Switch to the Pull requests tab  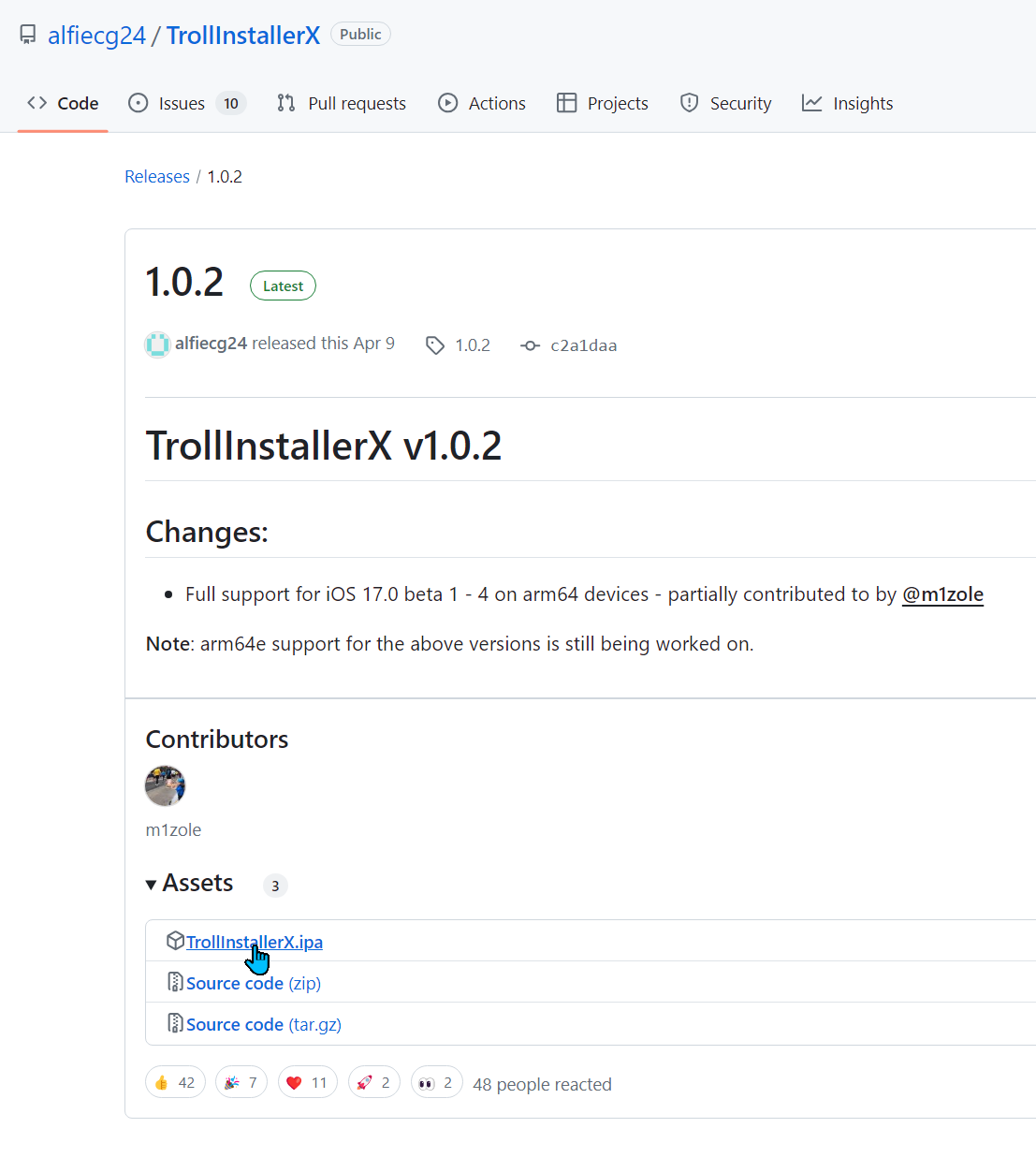pos(342,103)
